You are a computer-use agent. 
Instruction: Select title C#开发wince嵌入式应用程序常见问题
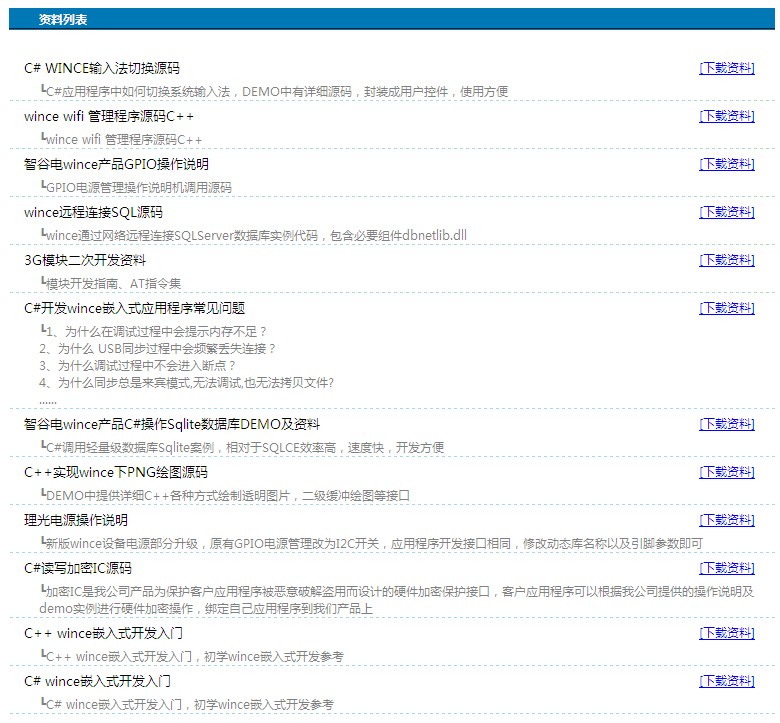point(134,309)
